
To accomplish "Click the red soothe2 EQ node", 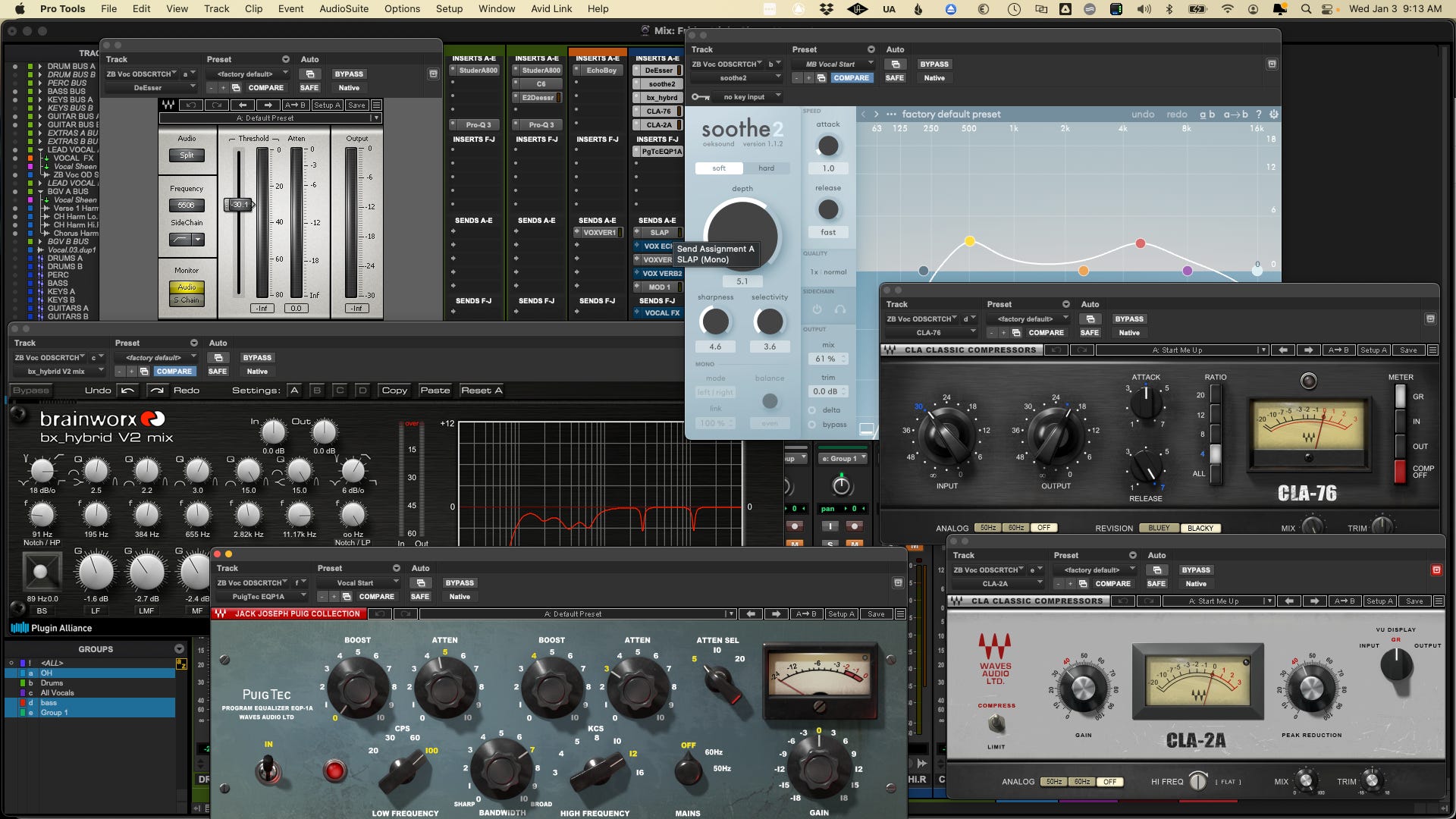I will pos(1140,243).
